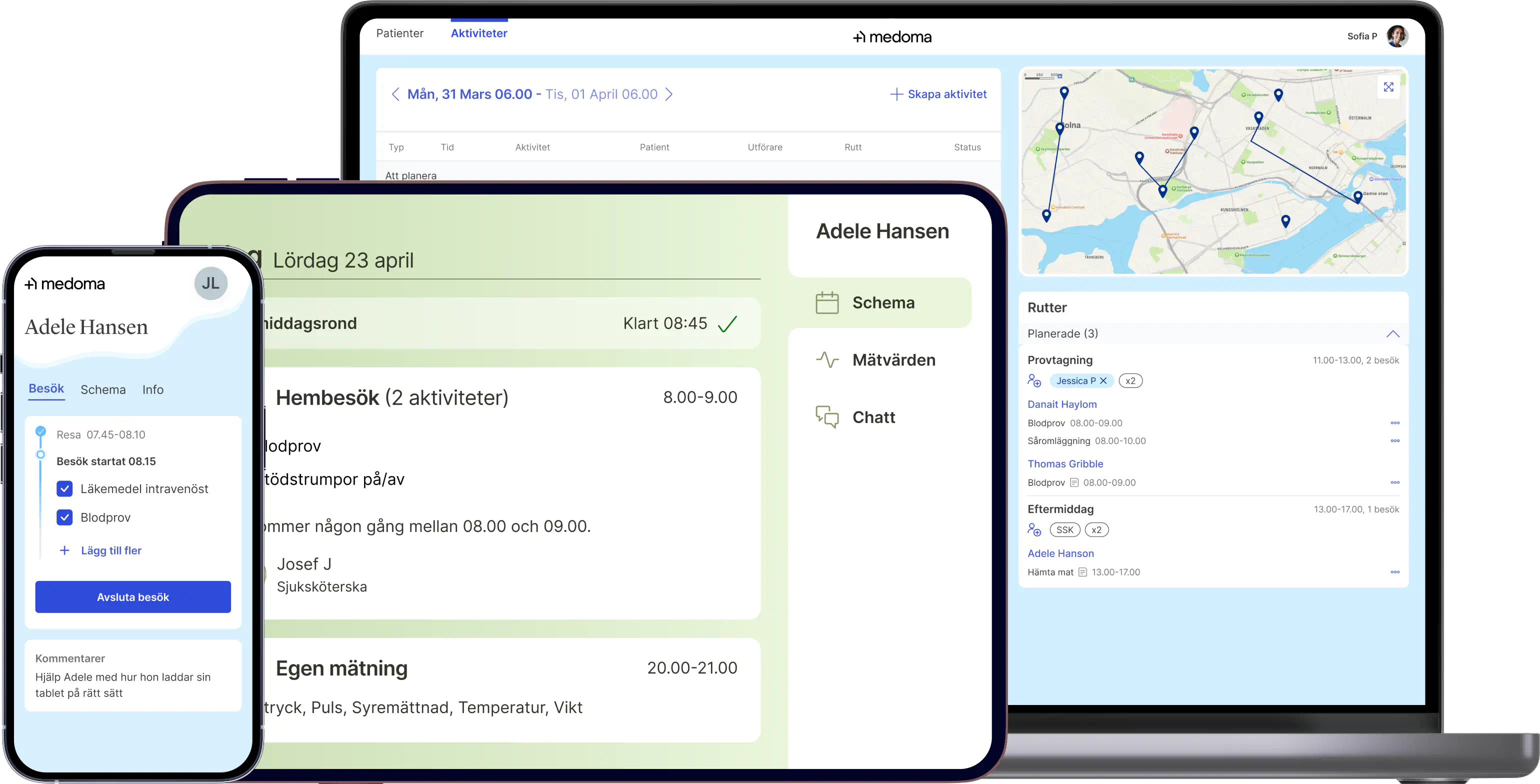Click the document icon next to Hämta mat
The height and width of the screenshot is (784, 1540).
tap(1083, 571)
